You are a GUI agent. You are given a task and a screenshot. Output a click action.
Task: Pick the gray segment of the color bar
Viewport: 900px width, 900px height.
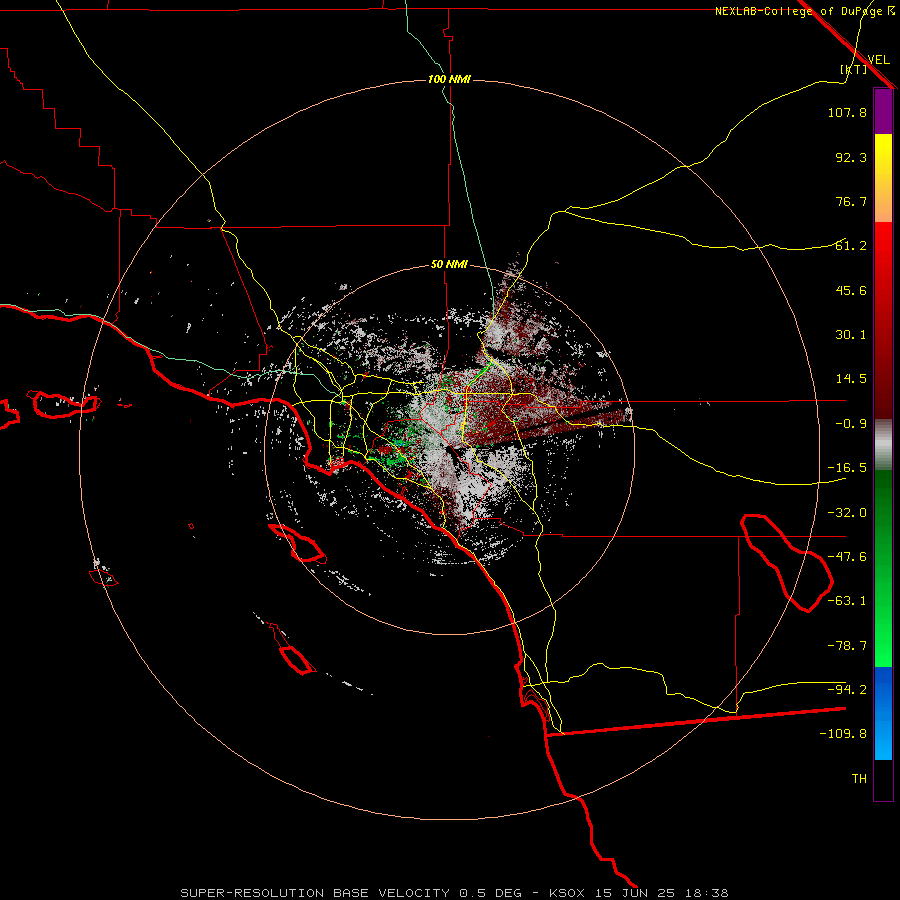[883, 444]
